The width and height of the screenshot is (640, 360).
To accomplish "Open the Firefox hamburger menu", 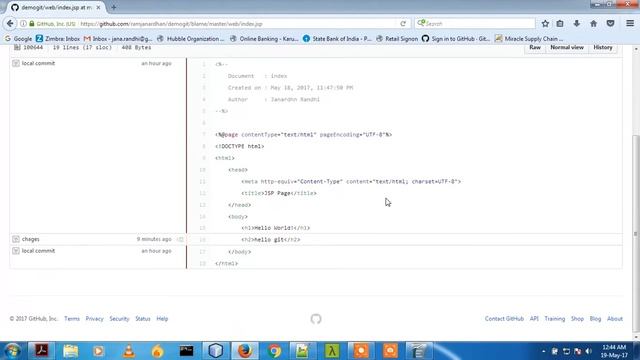I will coord(630,24).
